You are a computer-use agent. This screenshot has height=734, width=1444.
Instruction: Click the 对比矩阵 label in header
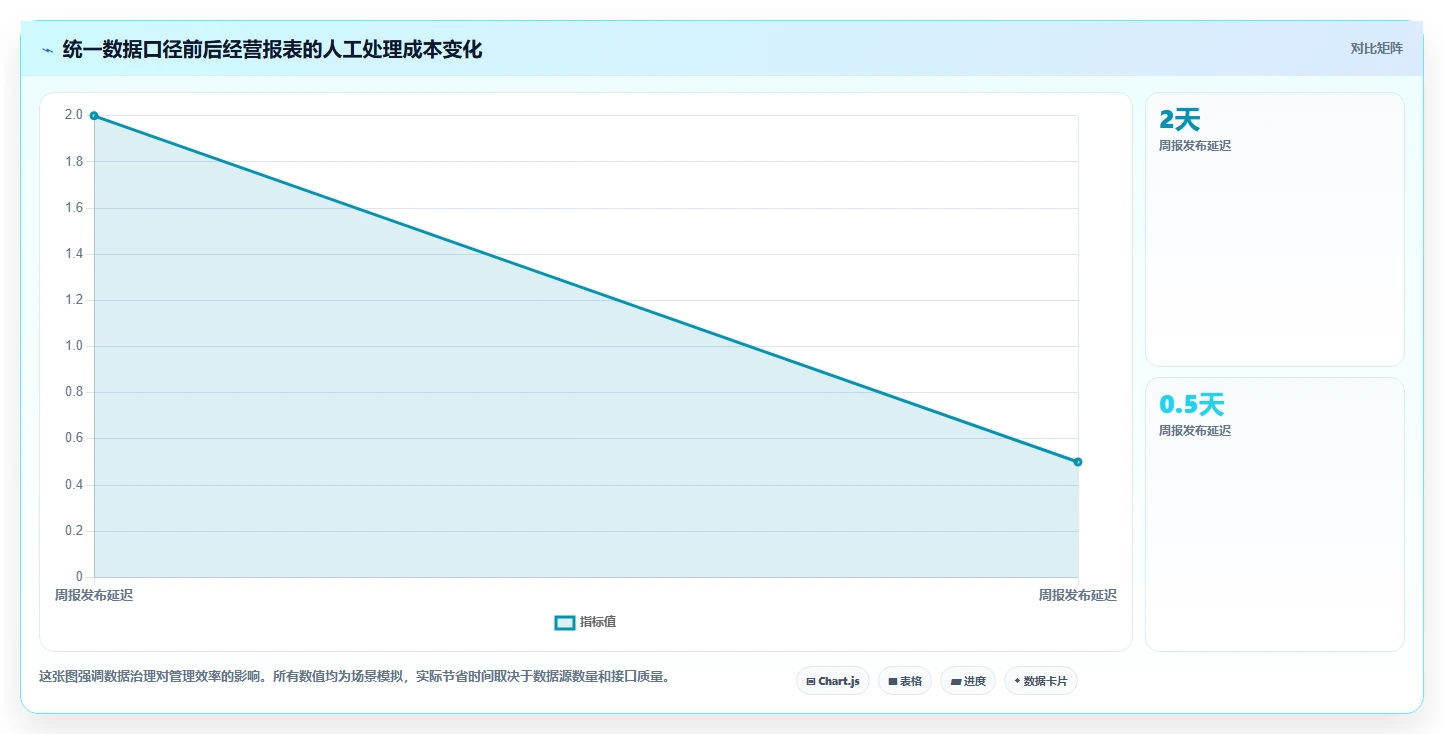pos(1377,49)
